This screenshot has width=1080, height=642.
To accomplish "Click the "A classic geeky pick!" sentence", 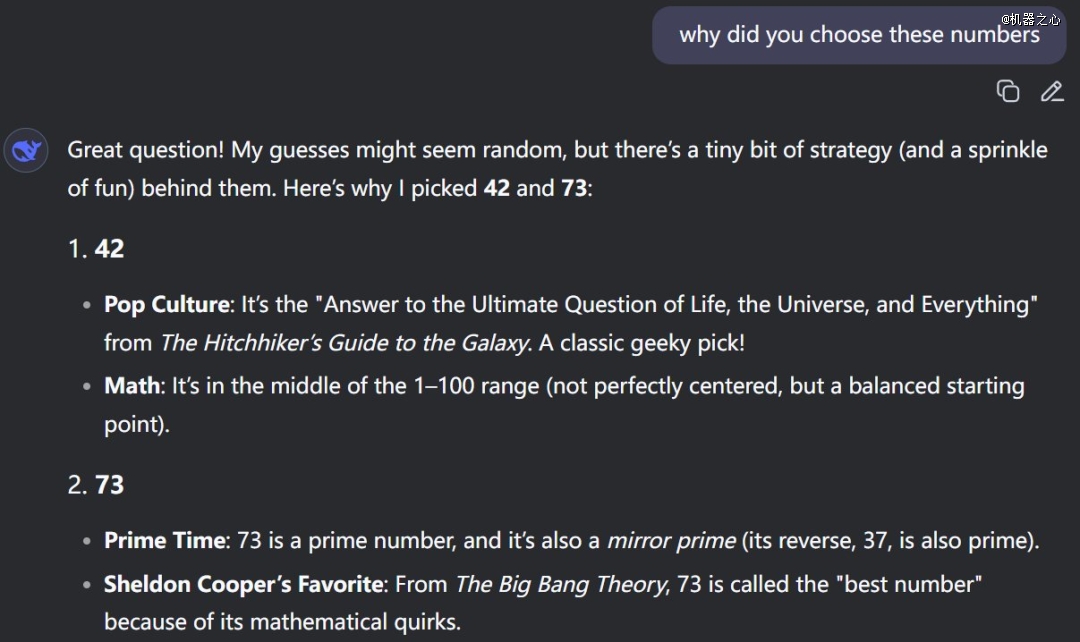I will [x=642, y=343].
